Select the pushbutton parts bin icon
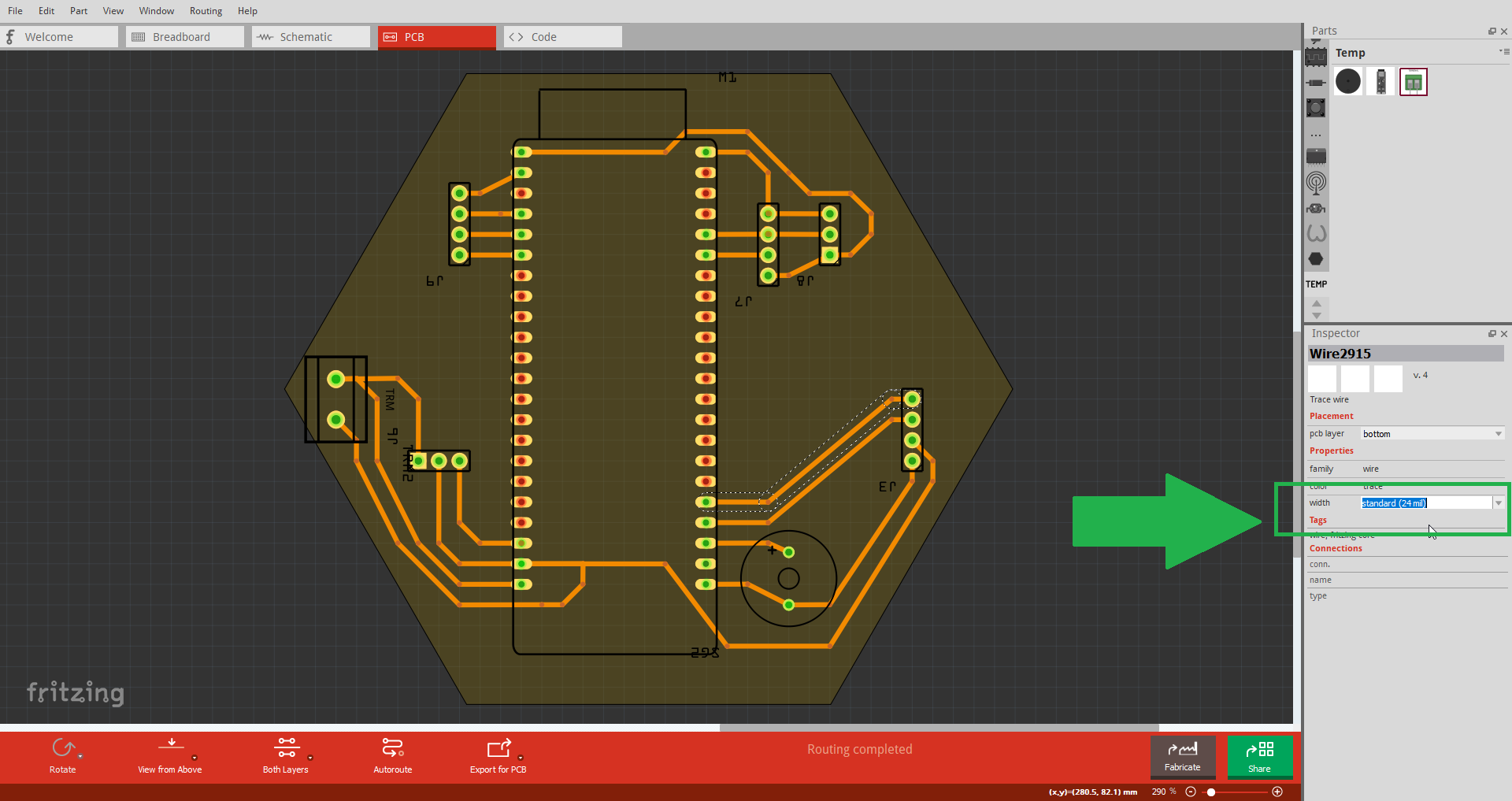The height and width of the screenshot is (801, 1512). point(1316,108)
